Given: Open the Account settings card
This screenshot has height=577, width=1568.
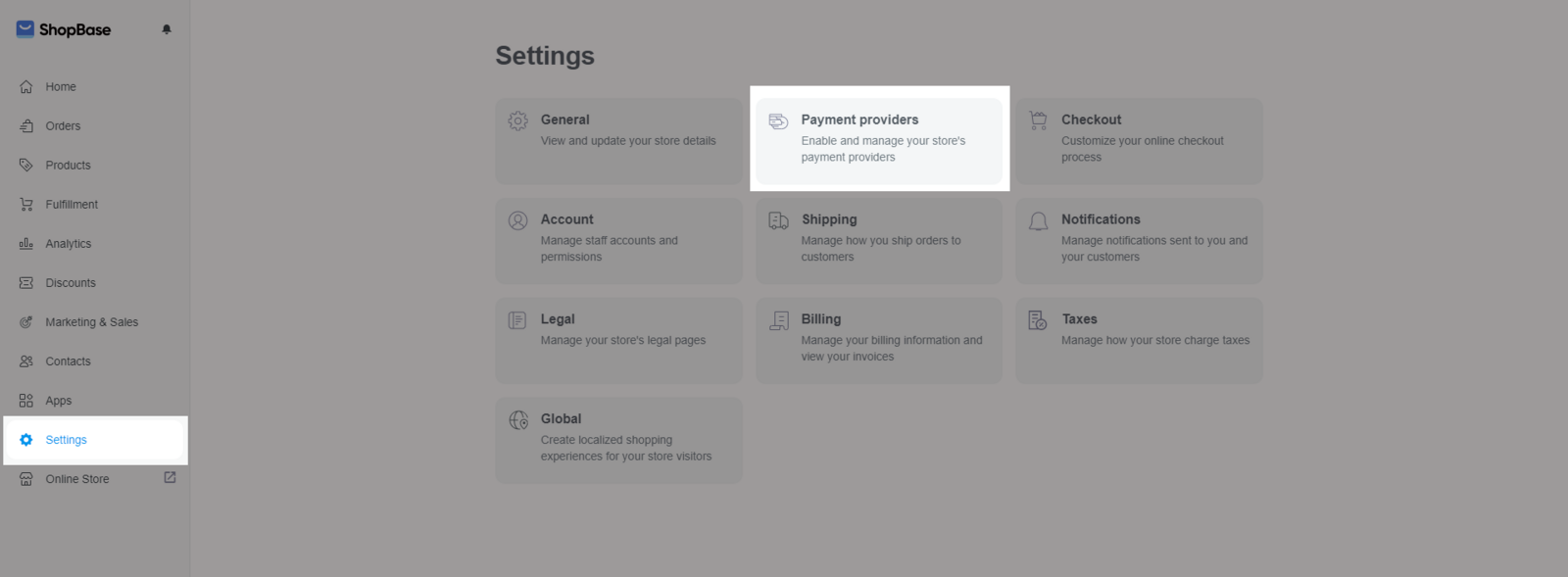Looking at the screenshot, I should (x=618, y=241).
